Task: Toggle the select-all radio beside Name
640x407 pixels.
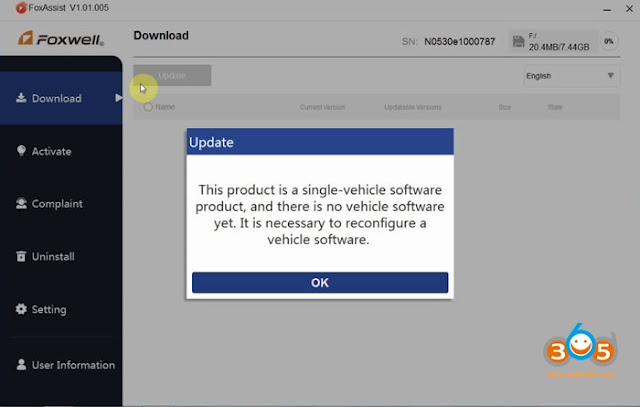Action: click(x=148, y=107)
